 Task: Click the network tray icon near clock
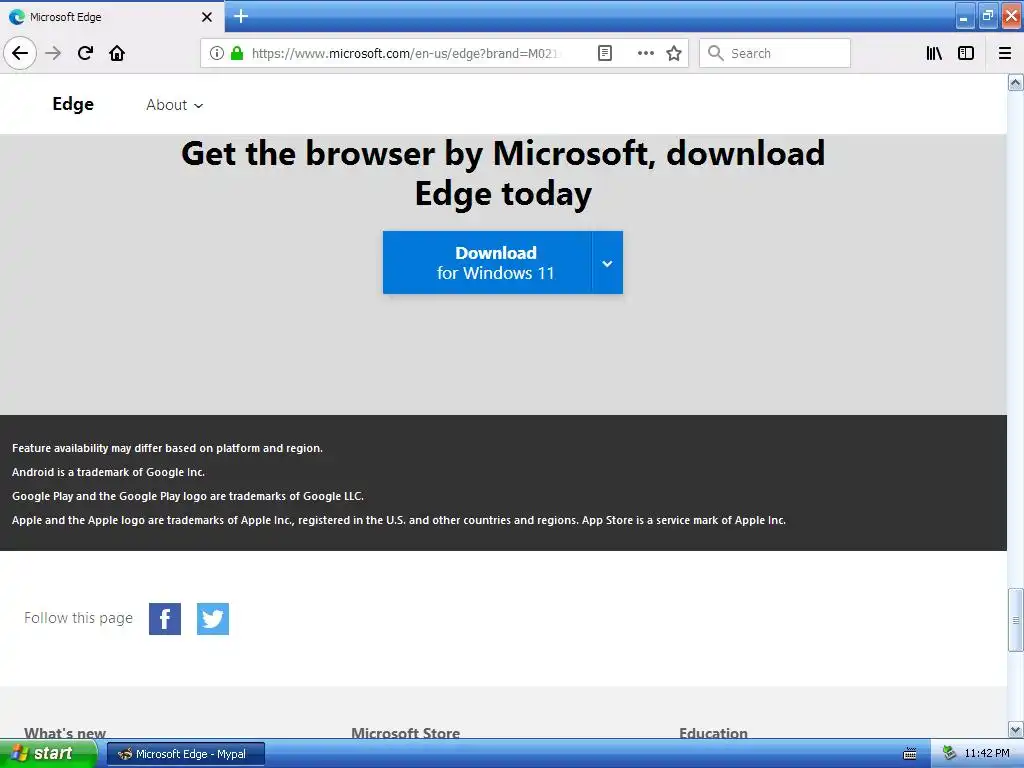(949, 754)
